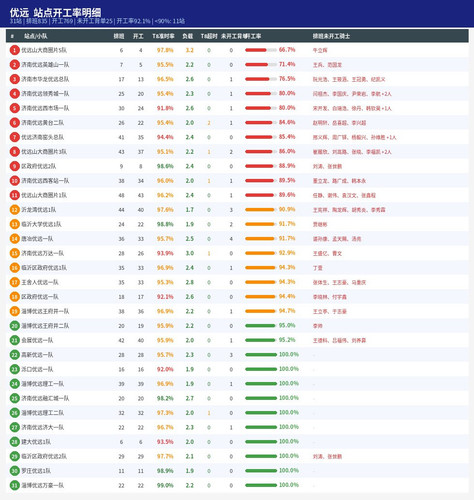Click the red rank badge number 1
The image size is (474, 500).
pyautogui.click(x=14, y=50)
